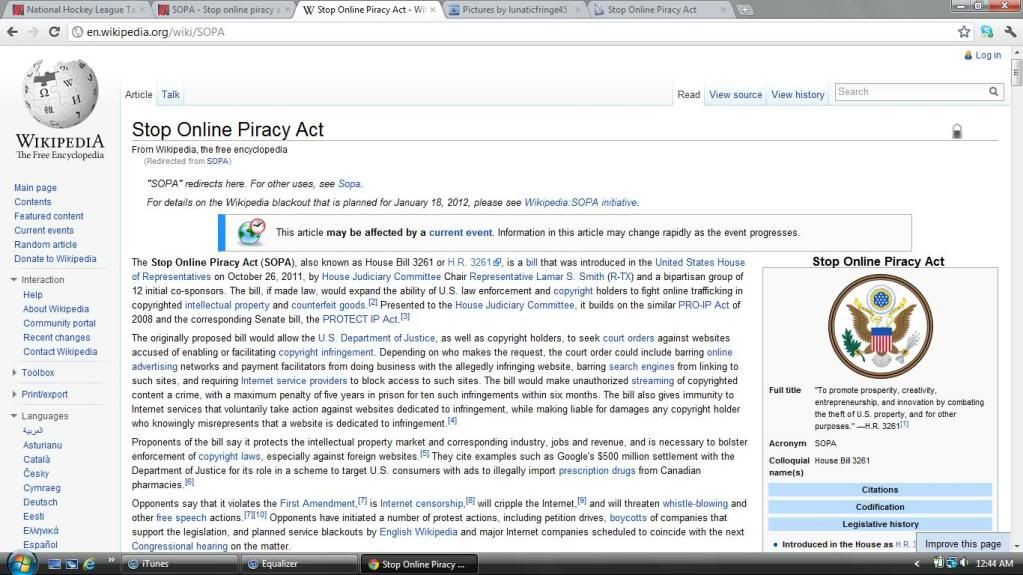Click the Sopa disambiguation link
Viewport: 1023px width, 575px height.
coord(349,184)
